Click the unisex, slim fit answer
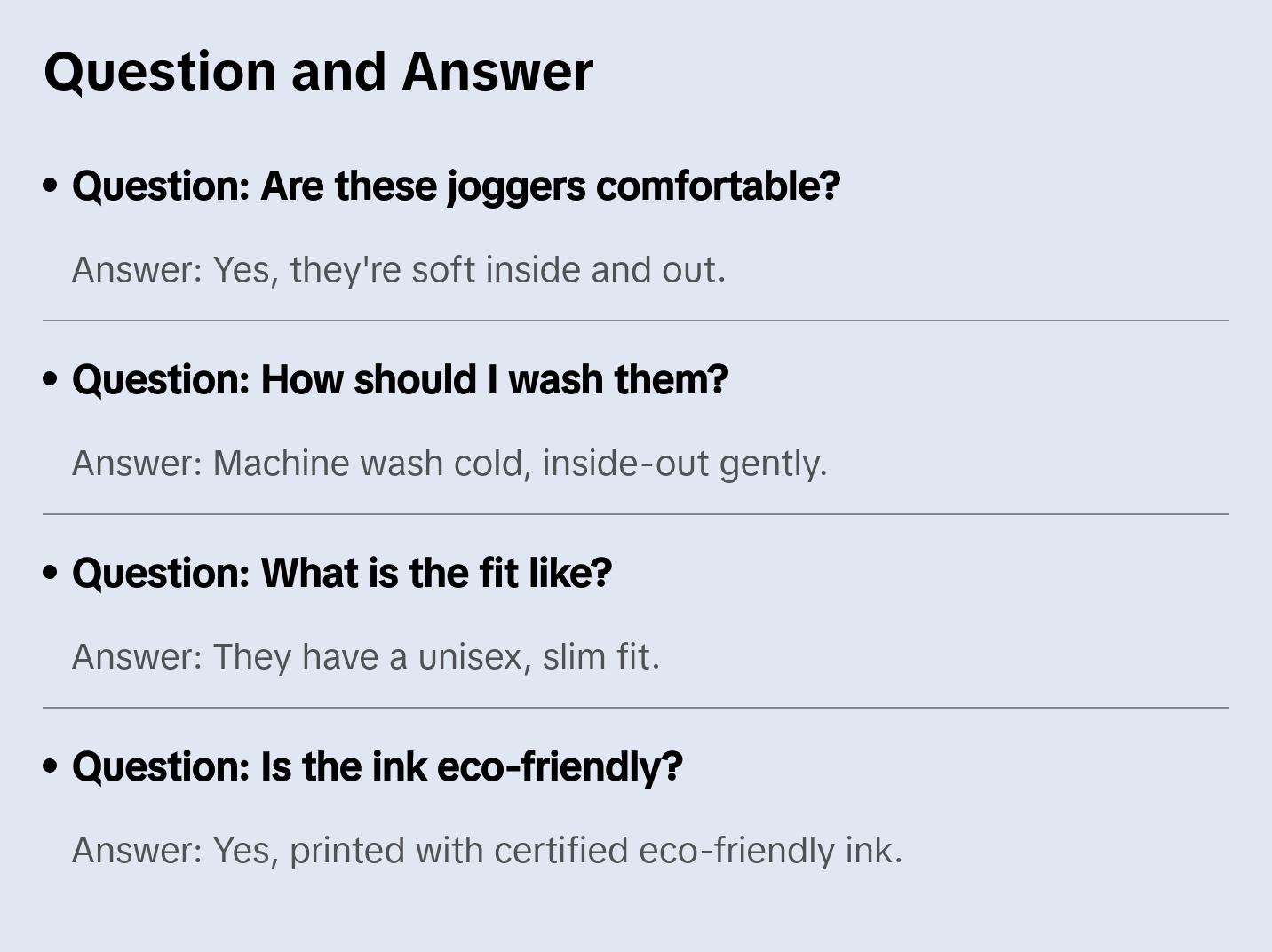This screenshot has height=952, width=1272. [366, 657]
